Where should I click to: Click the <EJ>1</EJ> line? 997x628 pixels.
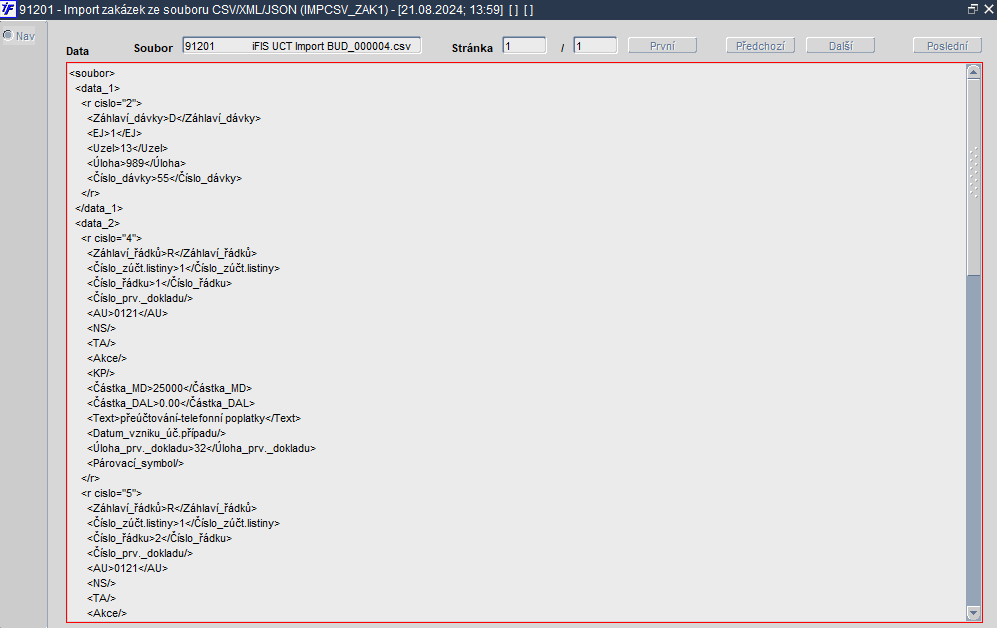[x=114, y=133]
